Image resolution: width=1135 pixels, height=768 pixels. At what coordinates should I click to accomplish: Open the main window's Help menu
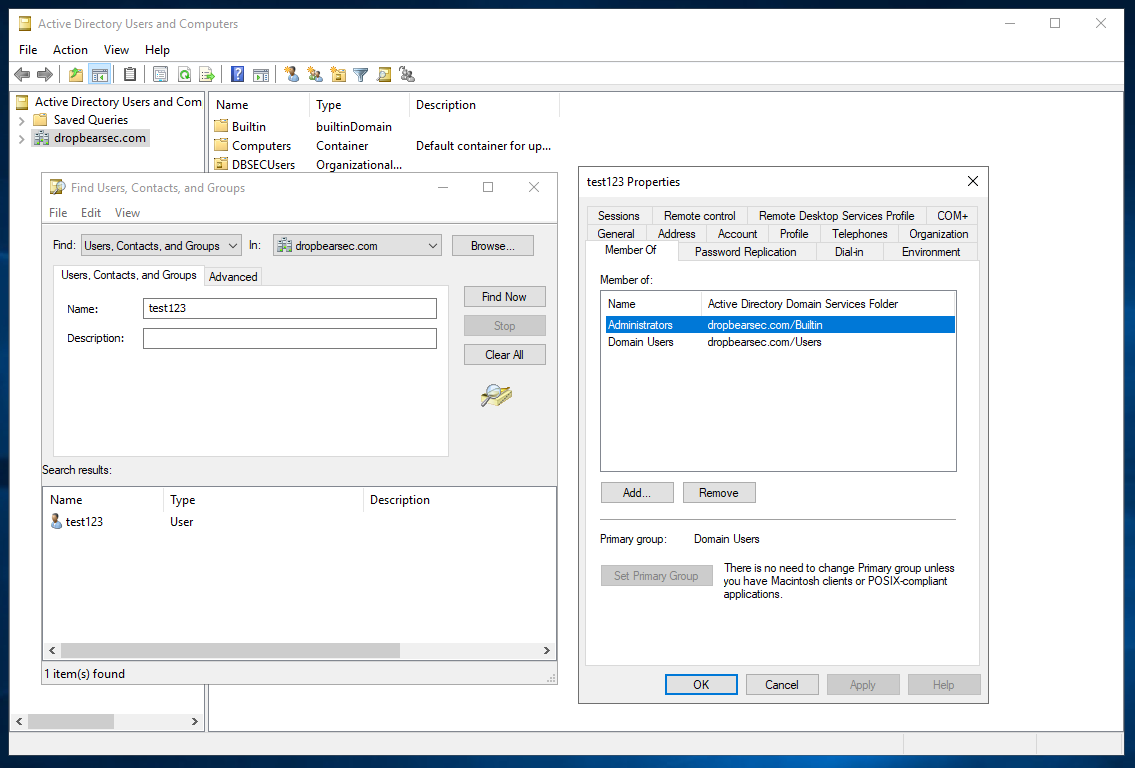pyautogui.click(x=157, y=49)
